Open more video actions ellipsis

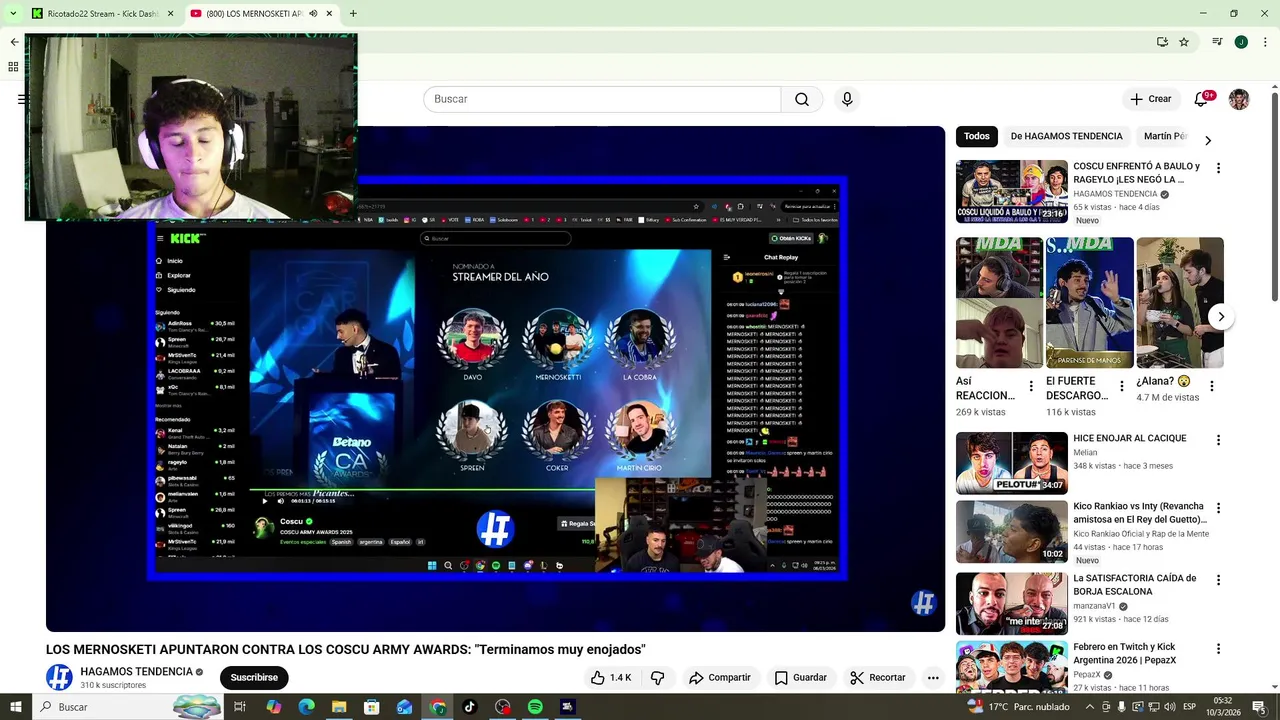tap(933, 677)
